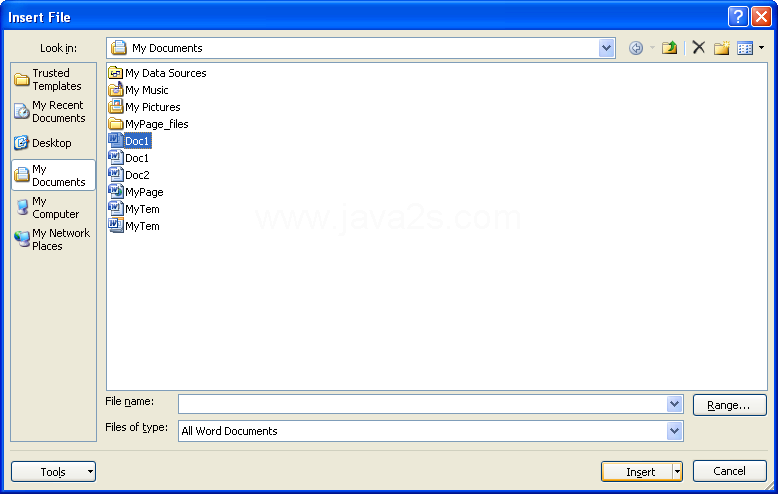Jump to Desktop in places bar

(53, 143)
